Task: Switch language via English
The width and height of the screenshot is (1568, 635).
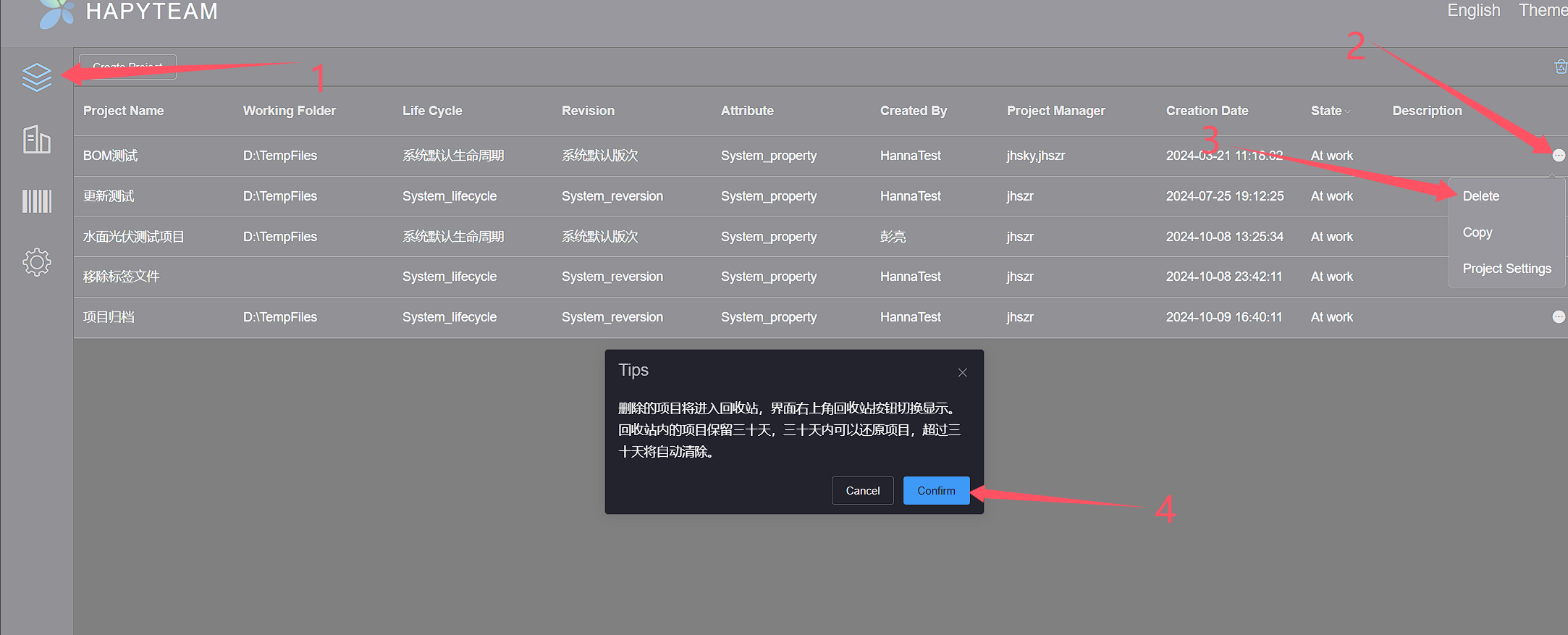Action: click(x=1473, y=10)
